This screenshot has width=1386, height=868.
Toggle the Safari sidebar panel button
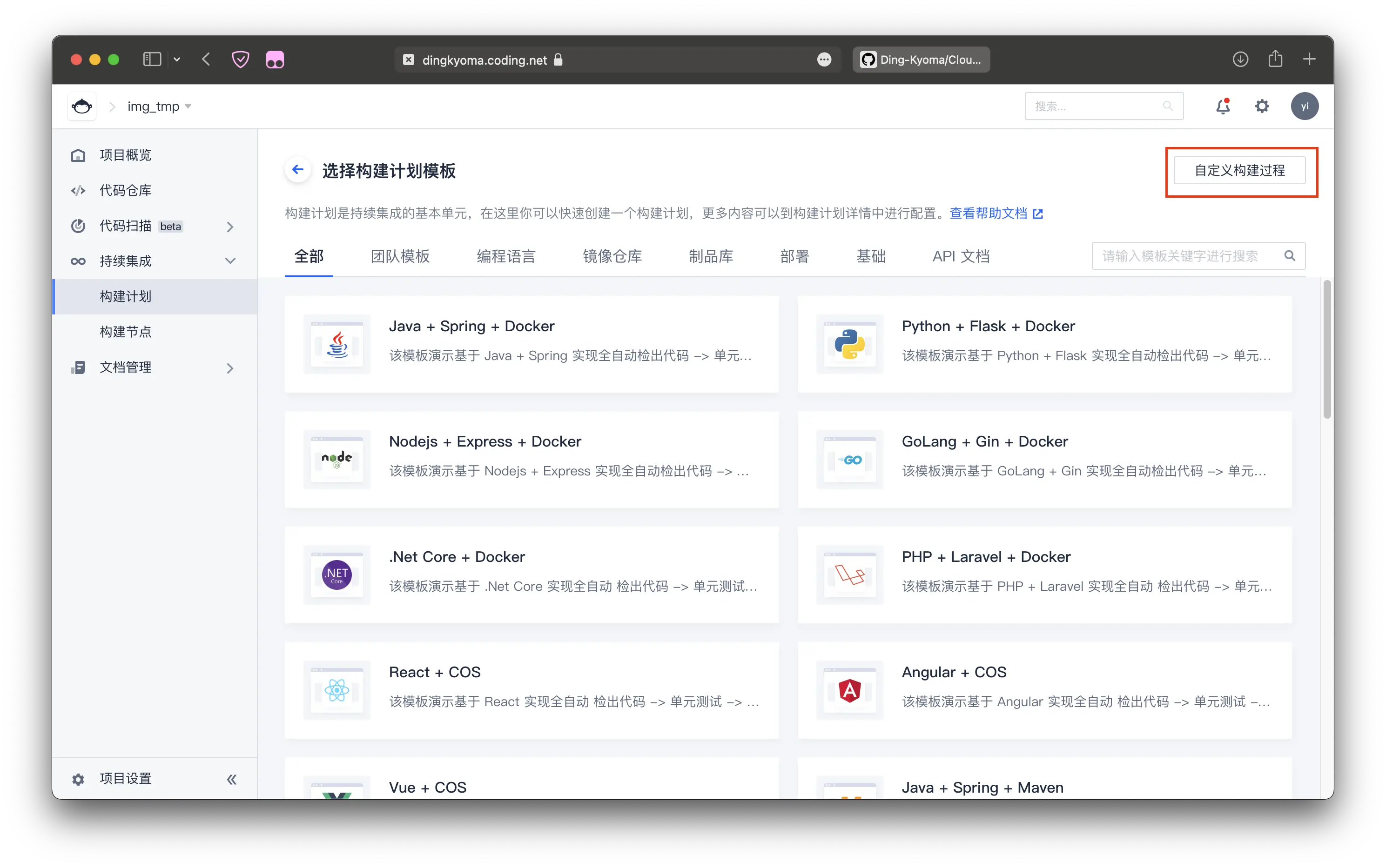click(x=152, y=60)
